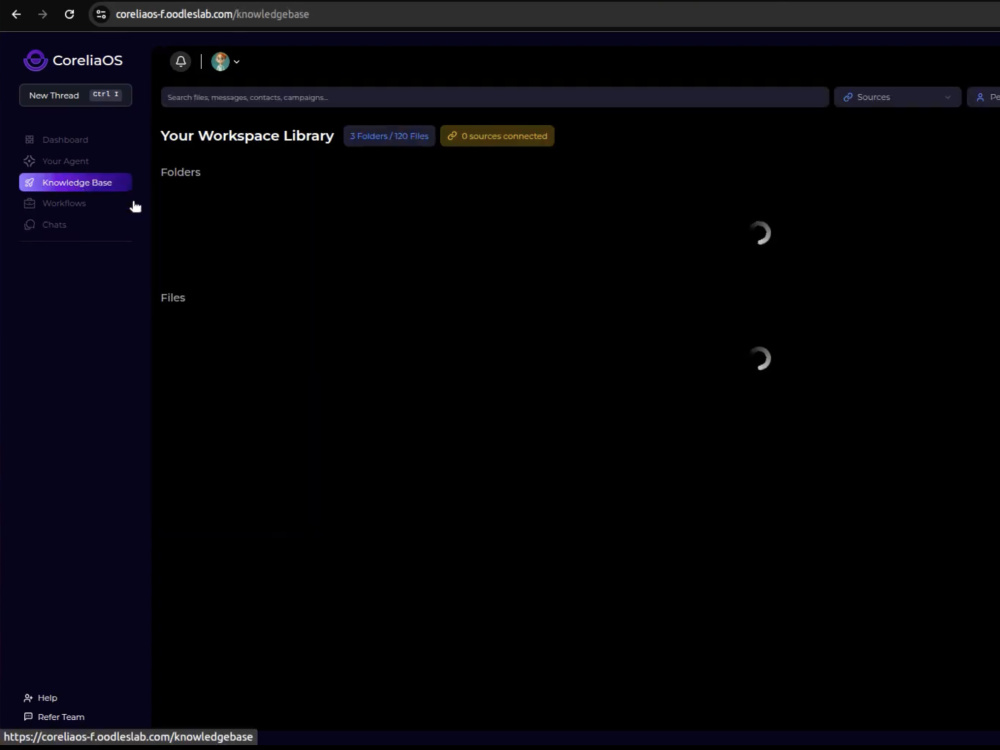1000x750 pixels.
Task: Click the CoreliaOS brand name
Action: pyautogui.click(x=87, y=61)
